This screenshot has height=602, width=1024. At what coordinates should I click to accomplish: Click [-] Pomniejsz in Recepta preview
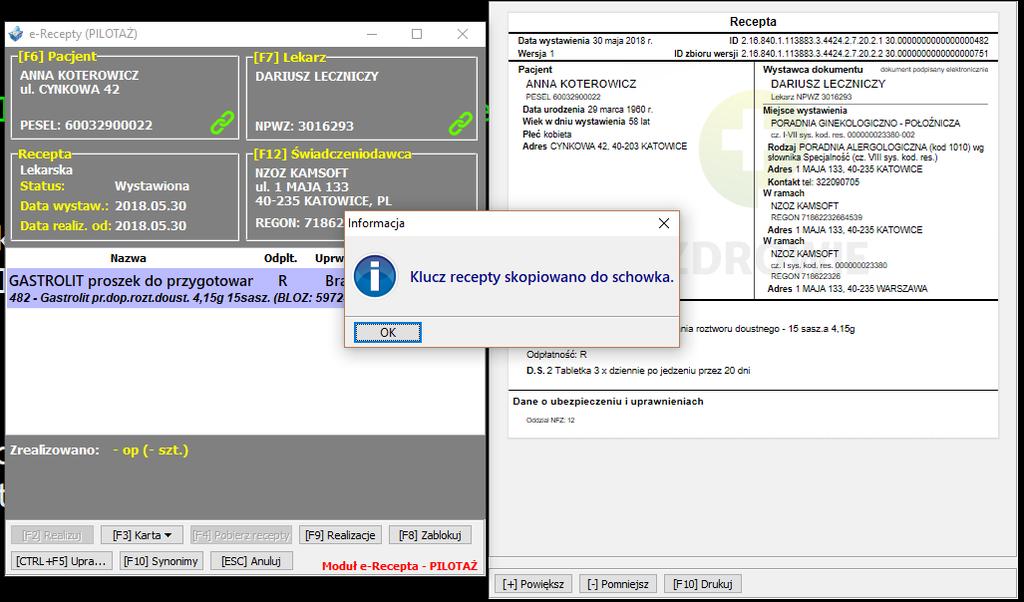[x=618, y=584]
